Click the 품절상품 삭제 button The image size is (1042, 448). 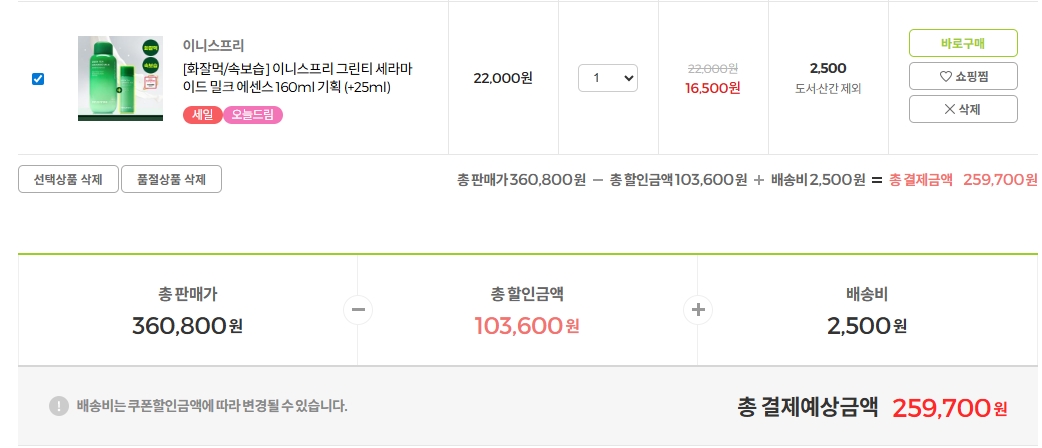(171, 180)
